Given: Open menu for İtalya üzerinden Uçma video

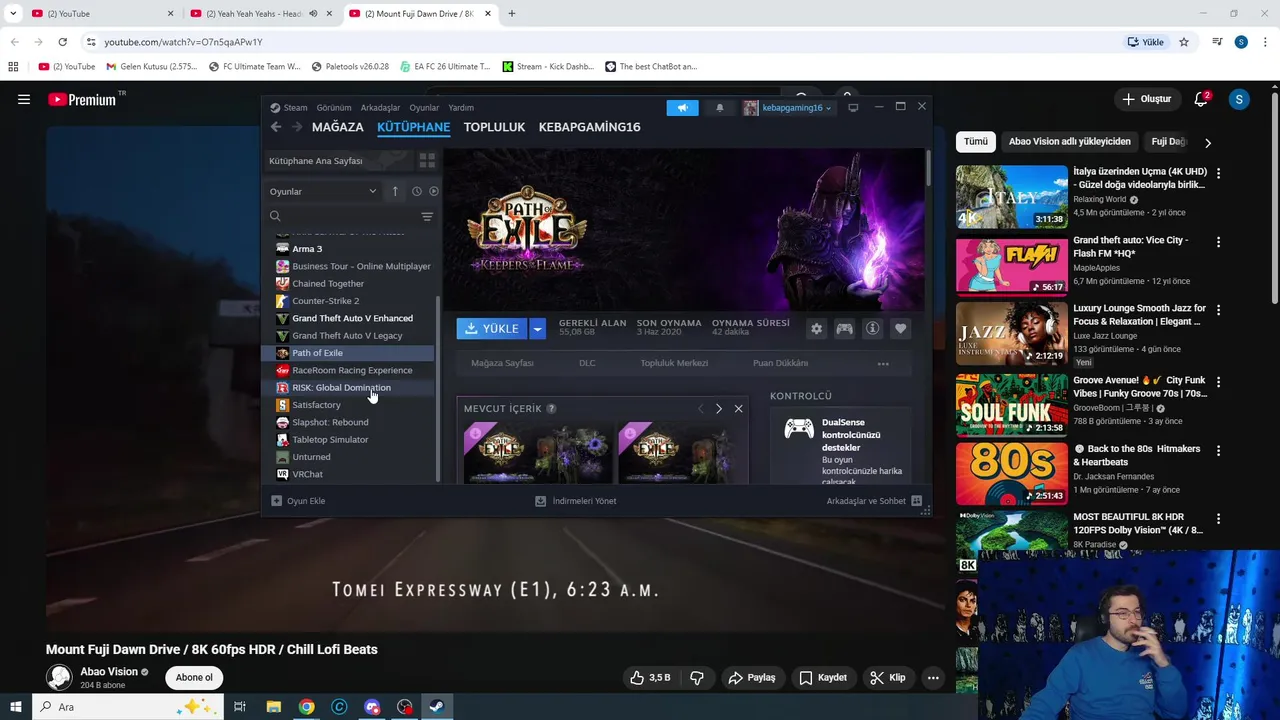Looking at the screenshot, I should point(1218,173).
